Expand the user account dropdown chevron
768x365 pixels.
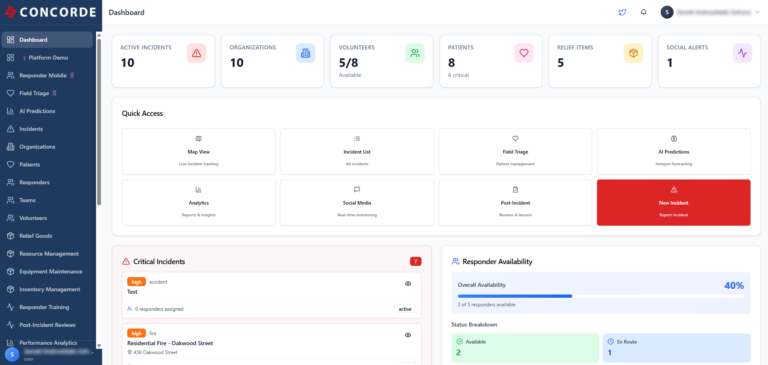(x=758, y=13)
